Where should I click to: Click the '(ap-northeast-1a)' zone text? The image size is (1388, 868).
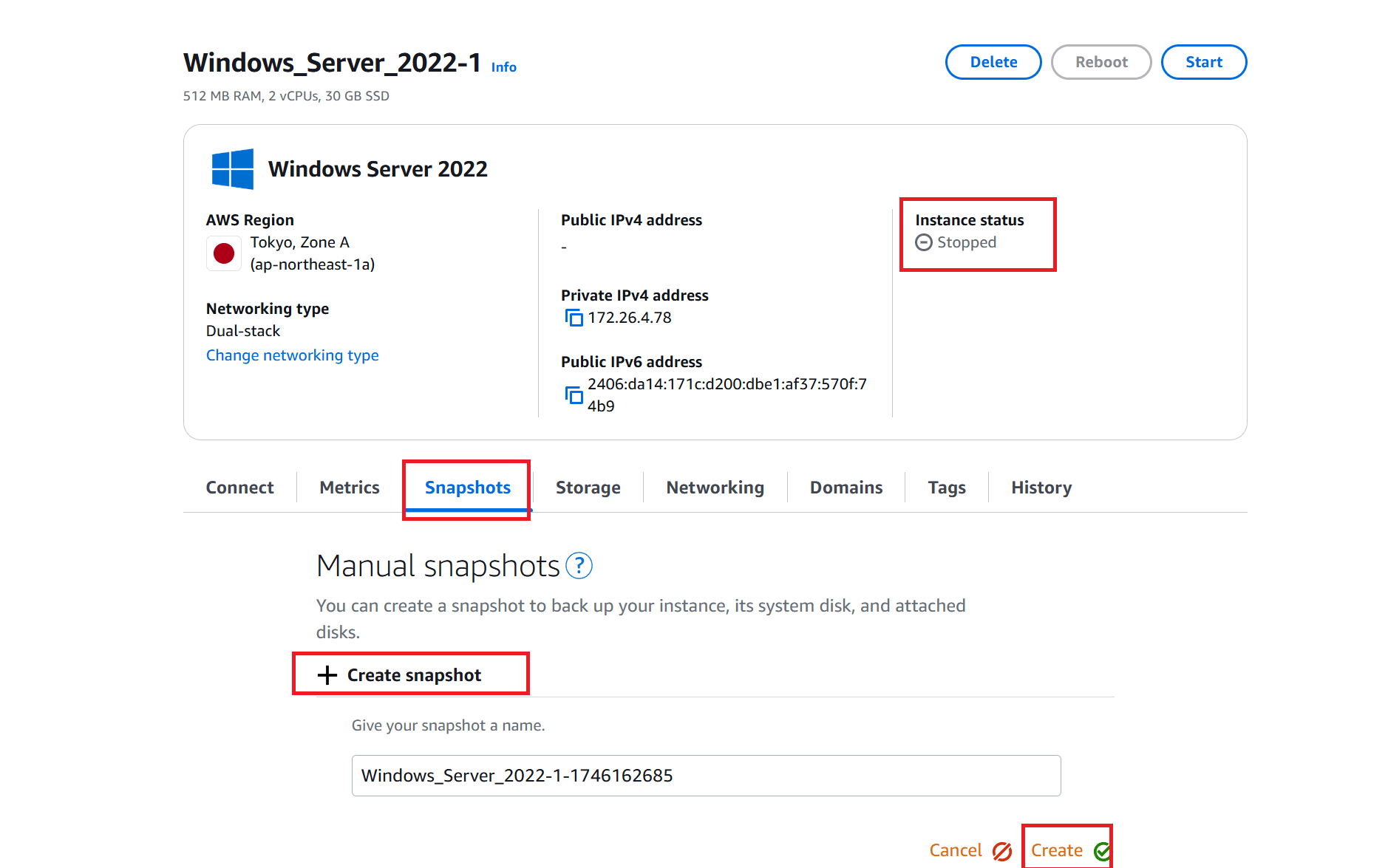coord(313,264)
